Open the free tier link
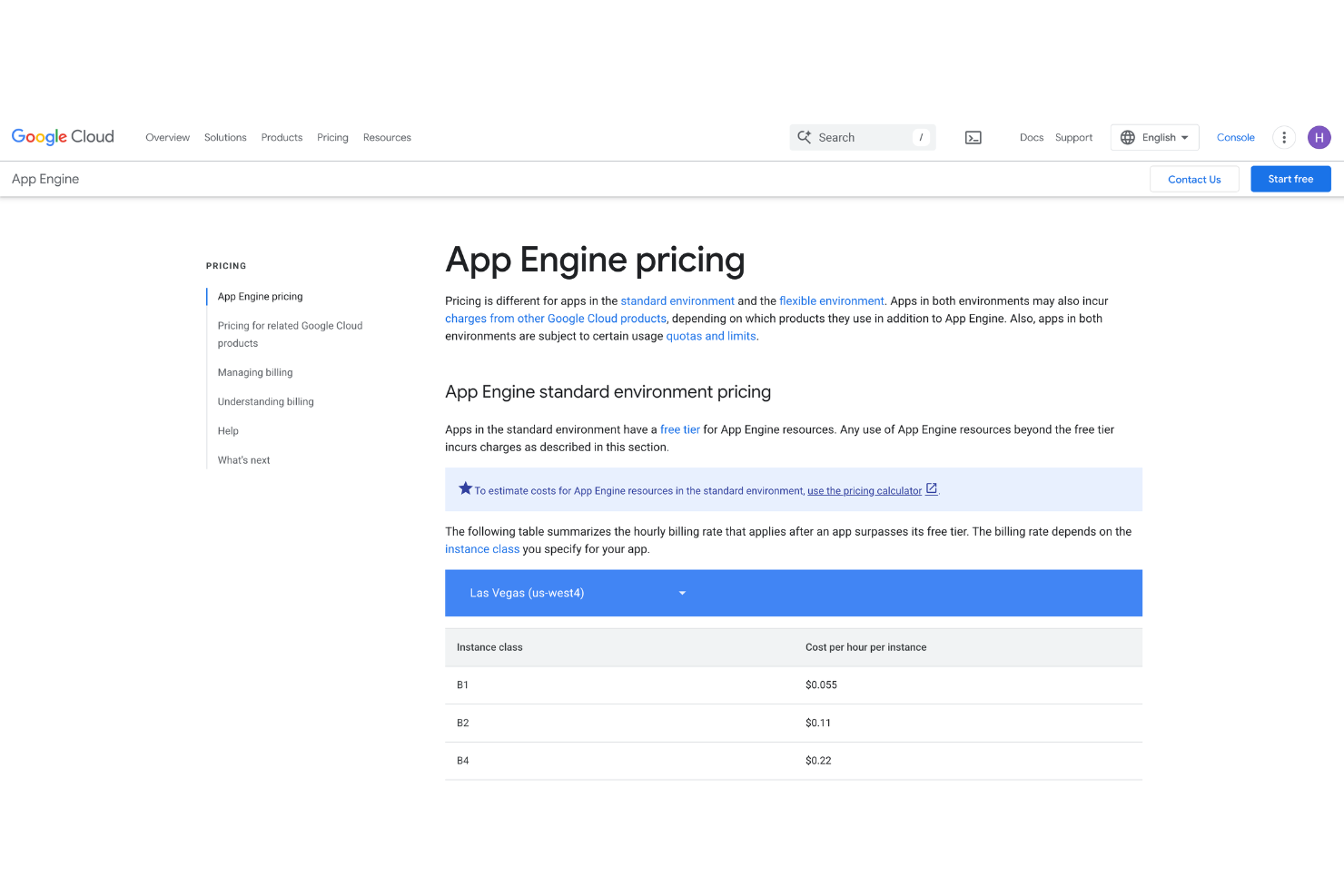Image resolution: width=1344 pixels, height=896 pixels. tap(680, 430)
